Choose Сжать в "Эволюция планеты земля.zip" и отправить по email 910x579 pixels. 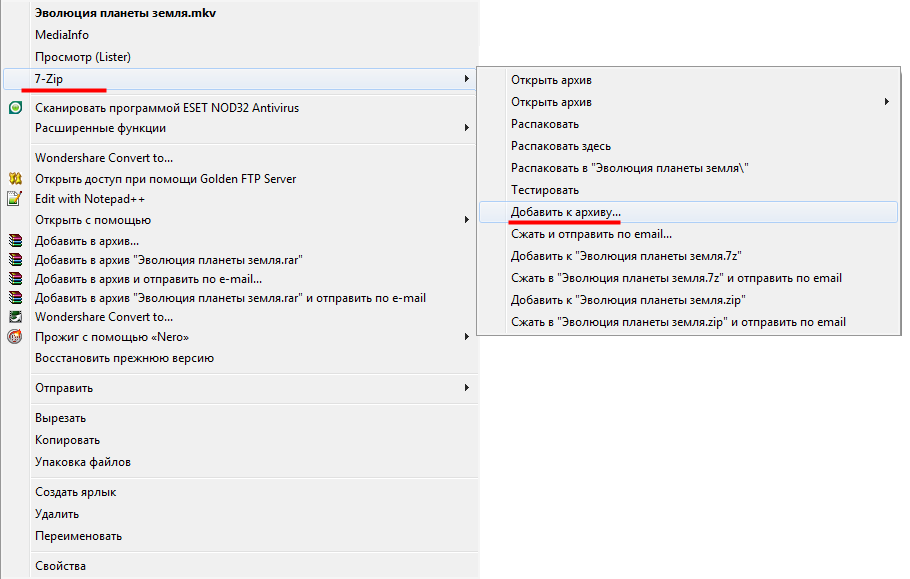click(x=678, y=322)
